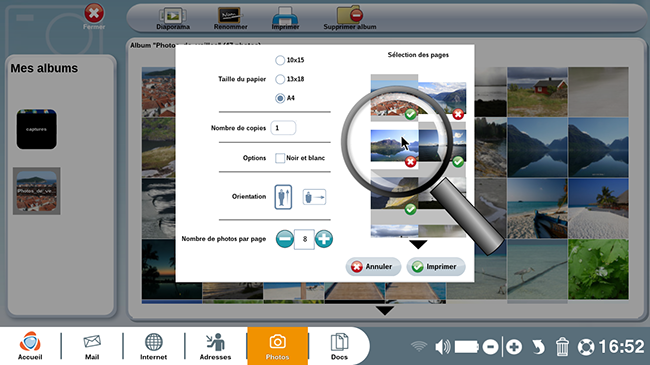Select the 13x18 paper size

280,79
